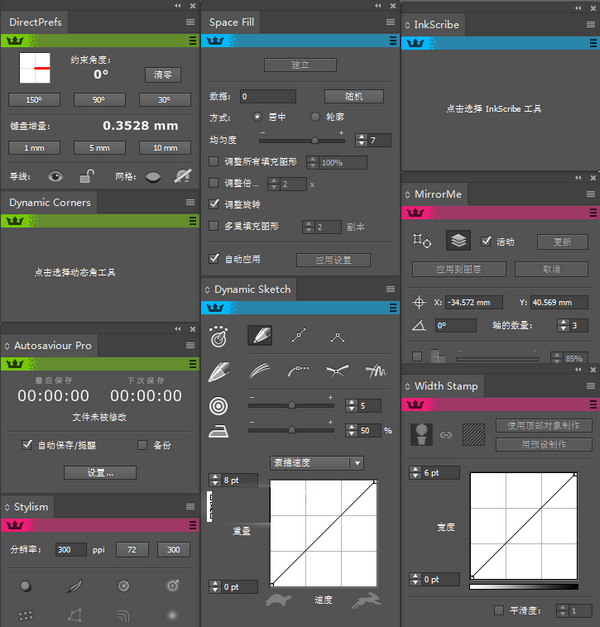600x627 pixels.
Task: Select the layers icon in MirrorMe
Action: (x=458, y=241)
